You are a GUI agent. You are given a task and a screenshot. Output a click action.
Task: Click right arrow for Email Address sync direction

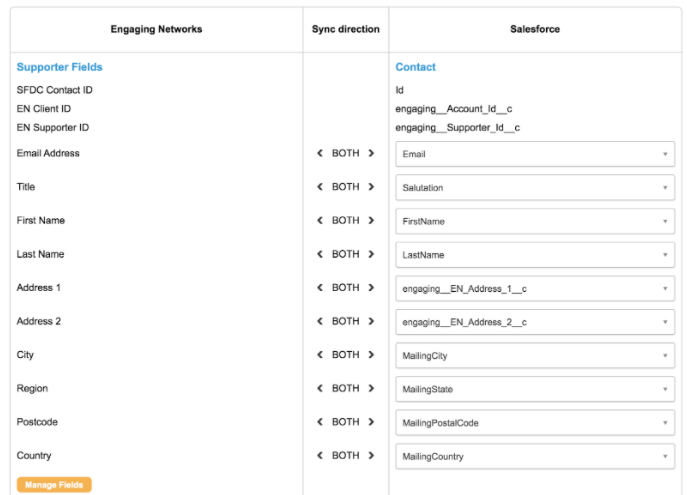point(371,154)
